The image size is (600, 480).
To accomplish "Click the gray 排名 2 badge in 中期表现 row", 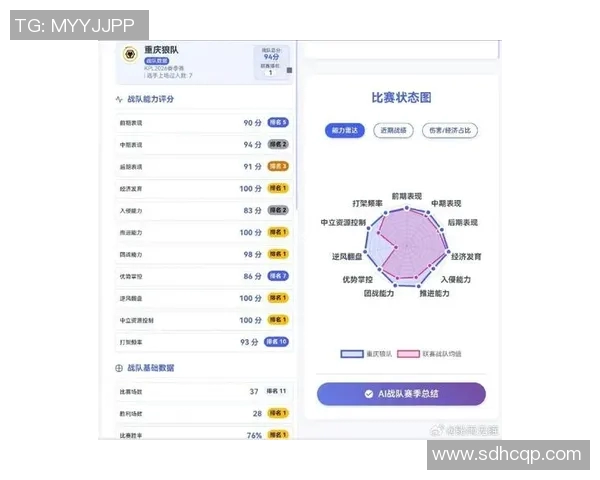I will click(278, 144).
